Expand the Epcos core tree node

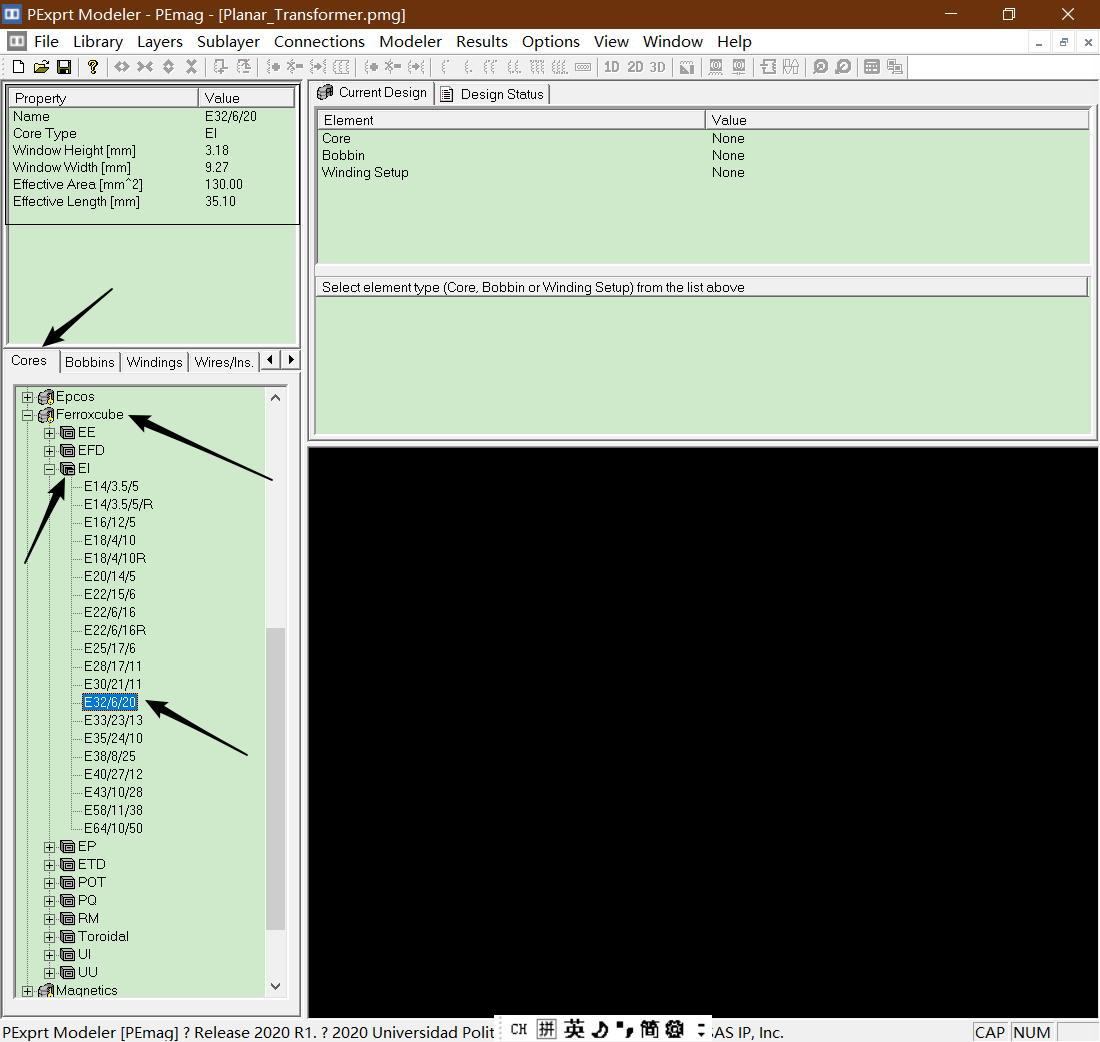pos(27,396)
